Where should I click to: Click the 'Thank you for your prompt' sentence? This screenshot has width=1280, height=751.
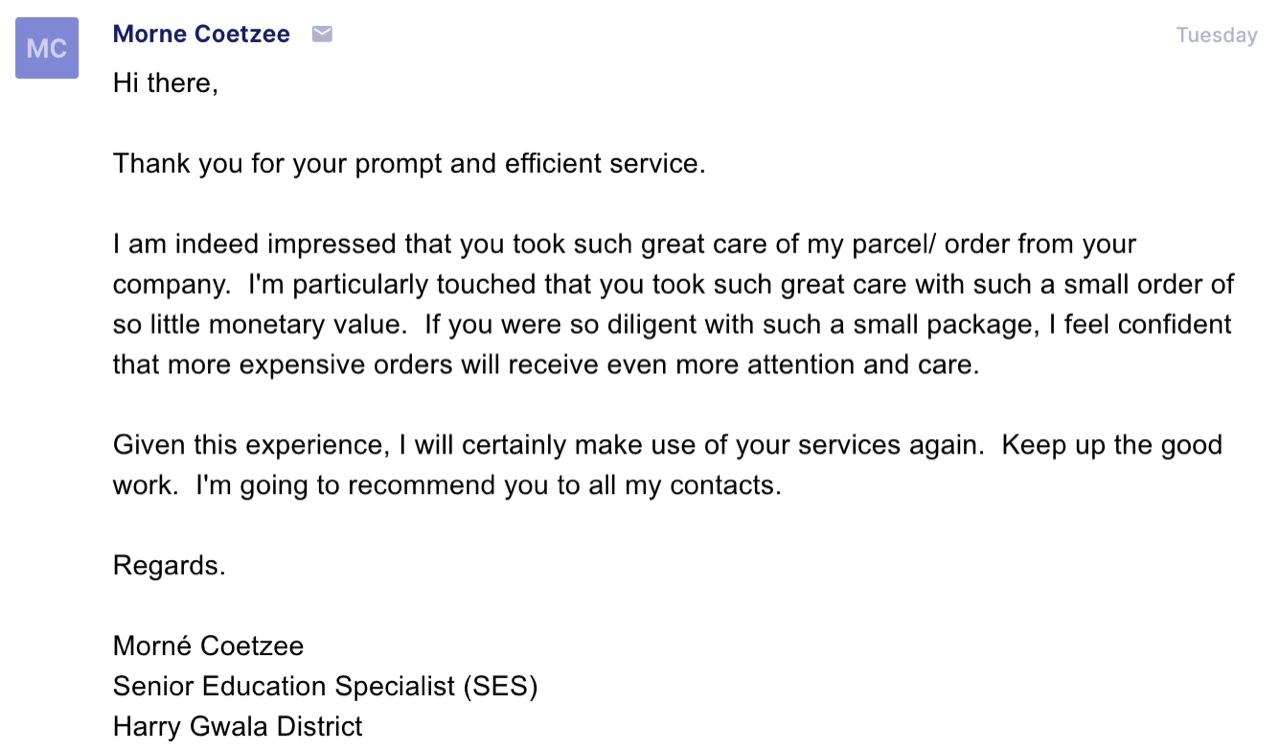tap(409, 164)
